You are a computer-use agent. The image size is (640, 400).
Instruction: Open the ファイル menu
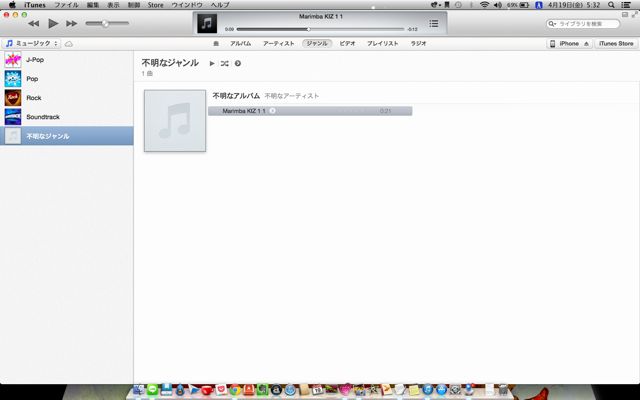pos(66,5)
